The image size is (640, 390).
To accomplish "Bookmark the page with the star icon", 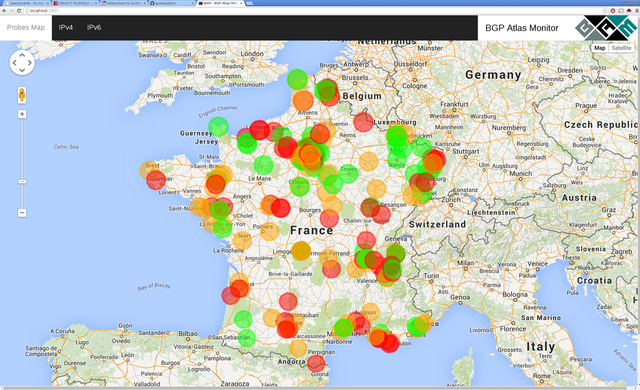I will [x=605, y=11].
